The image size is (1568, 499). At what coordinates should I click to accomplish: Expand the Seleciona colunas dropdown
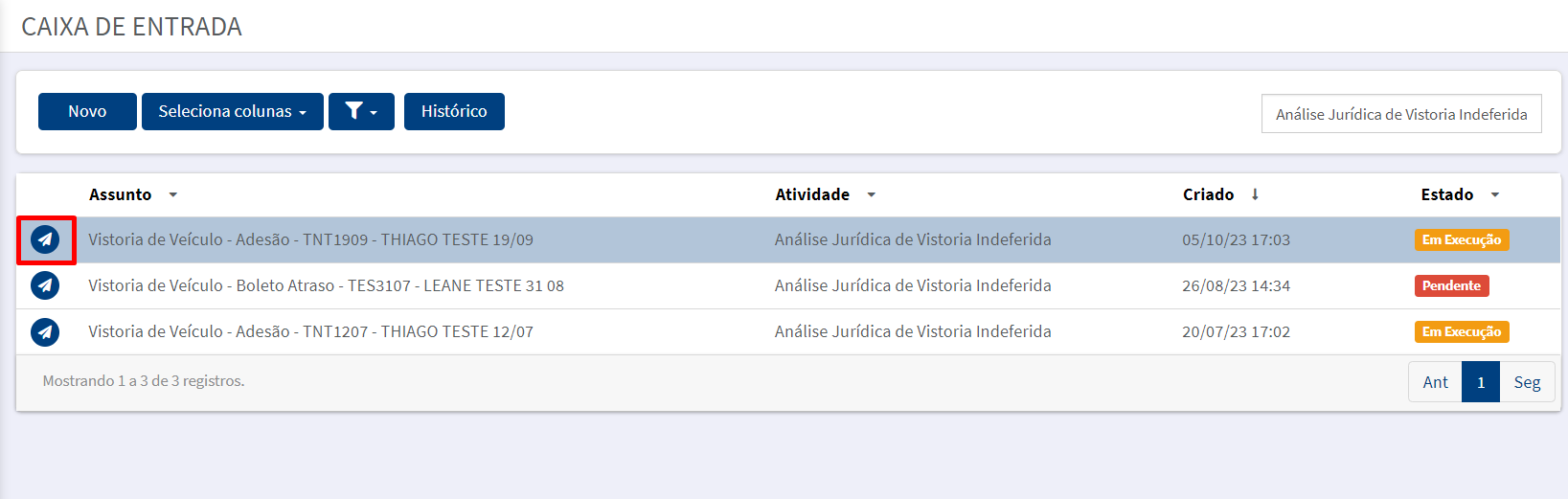click(x=233, y=111)
